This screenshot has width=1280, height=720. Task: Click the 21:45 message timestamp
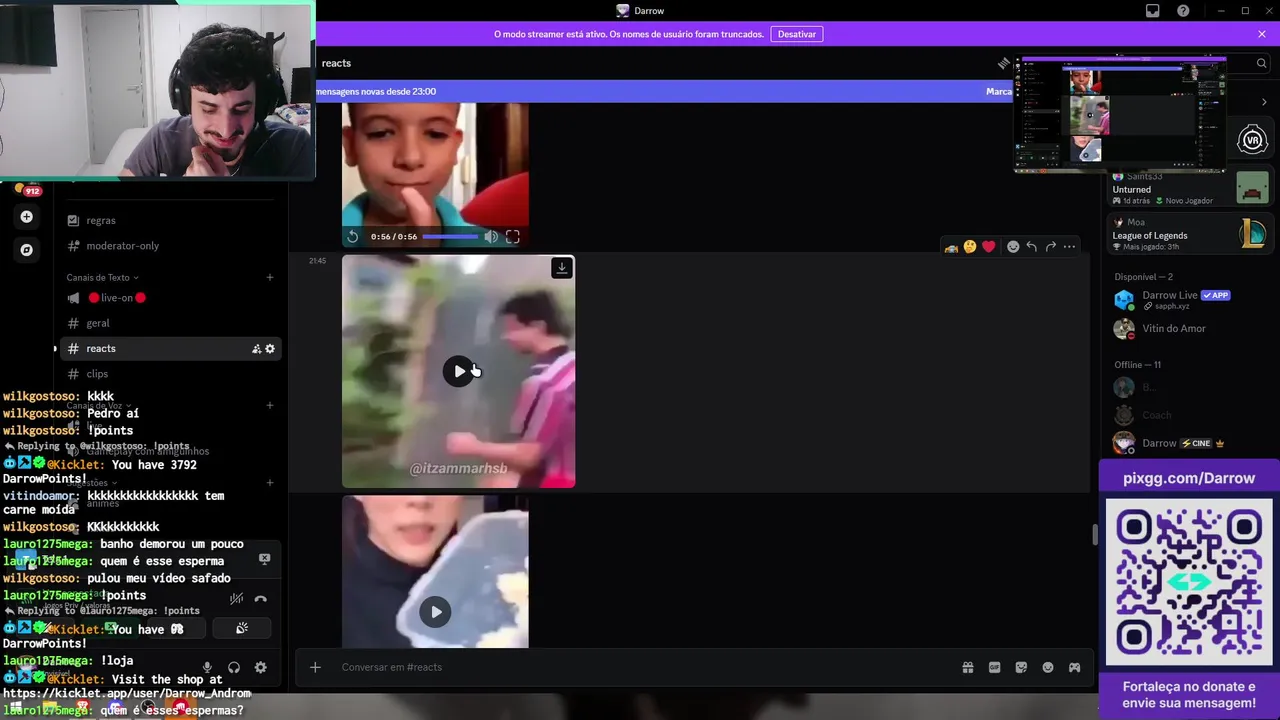coord(317,261)
